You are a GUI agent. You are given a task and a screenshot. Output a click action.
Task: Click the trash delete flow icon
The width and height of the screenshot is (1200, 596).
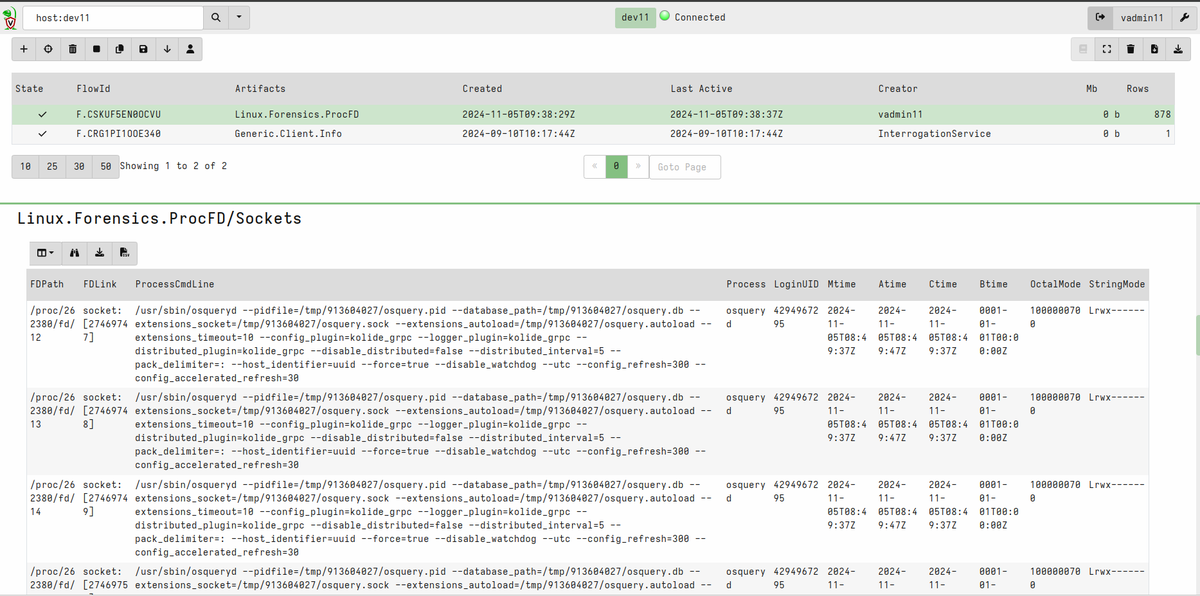pos(72,48)
